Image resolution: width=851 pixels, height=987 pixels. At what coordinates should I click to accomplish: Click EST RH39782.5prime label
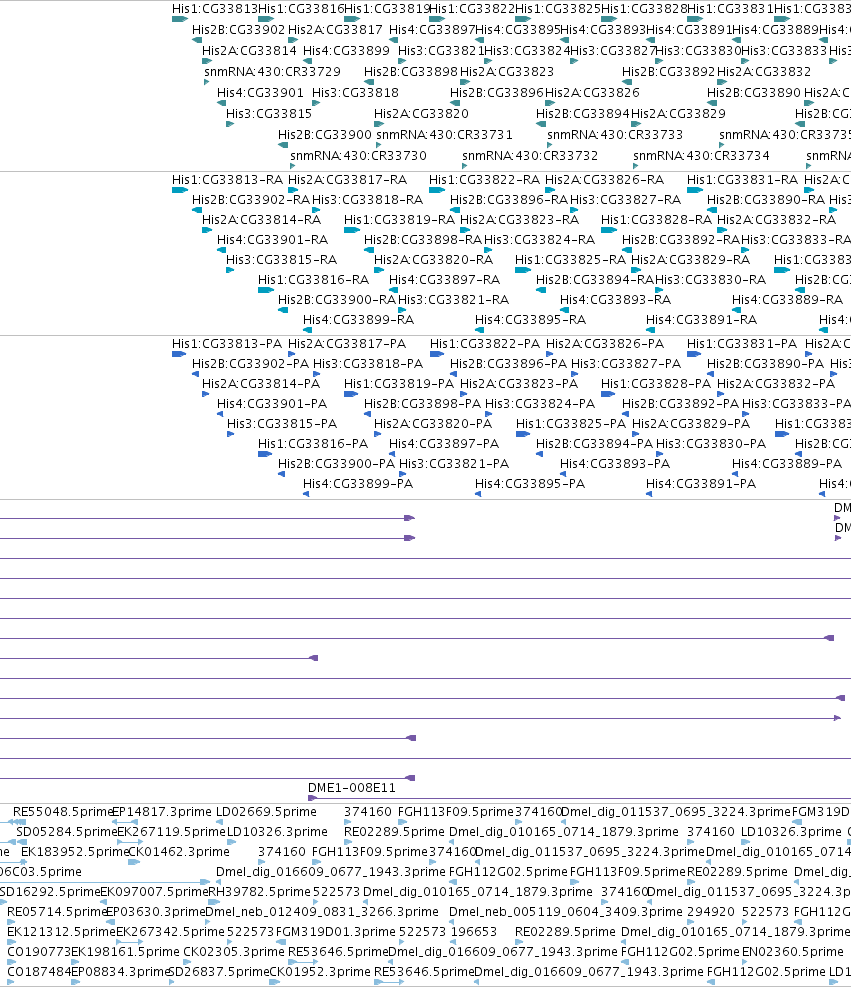[259, 892]
